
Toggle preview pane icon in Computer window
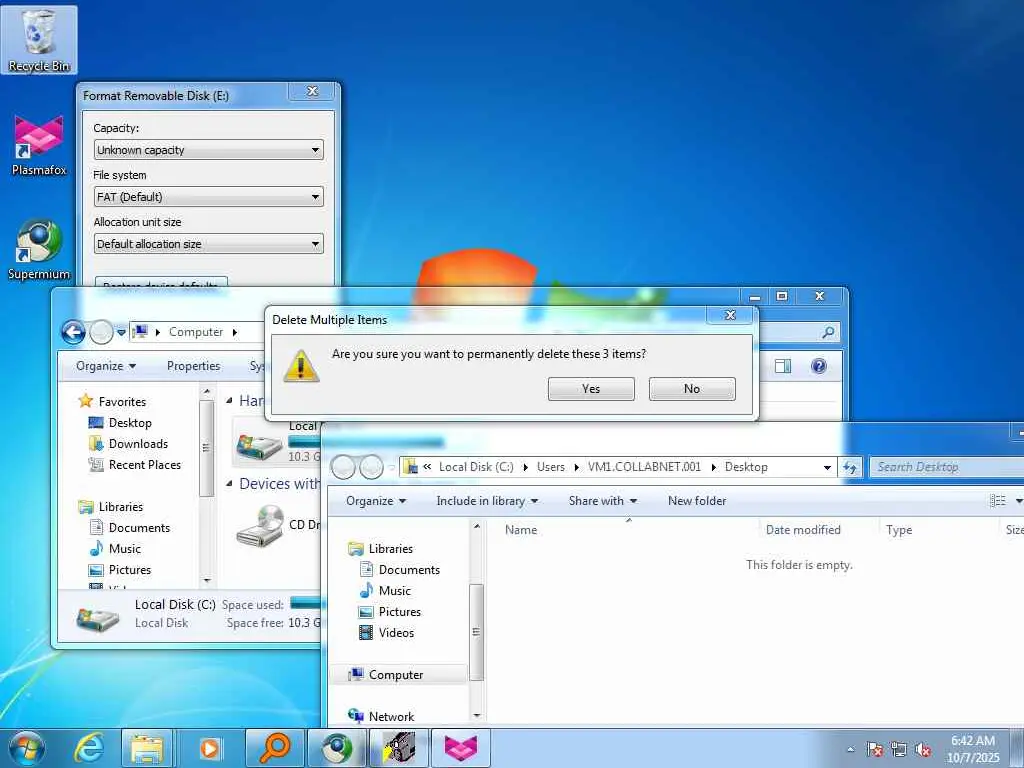(x=783, y=366)
